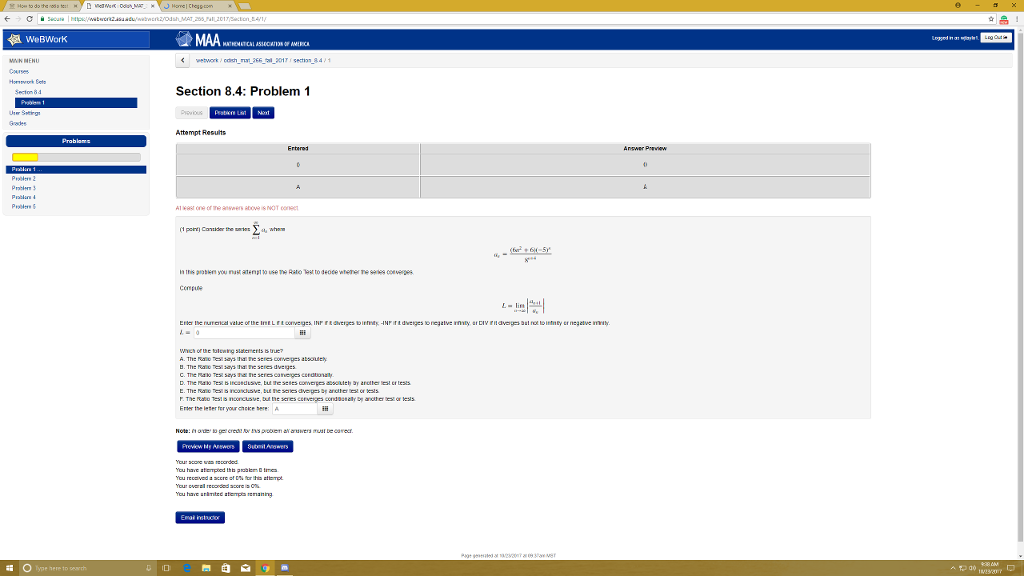Select Grades in the Main Menu
The image size is (1024, 576).
(16, 121)
